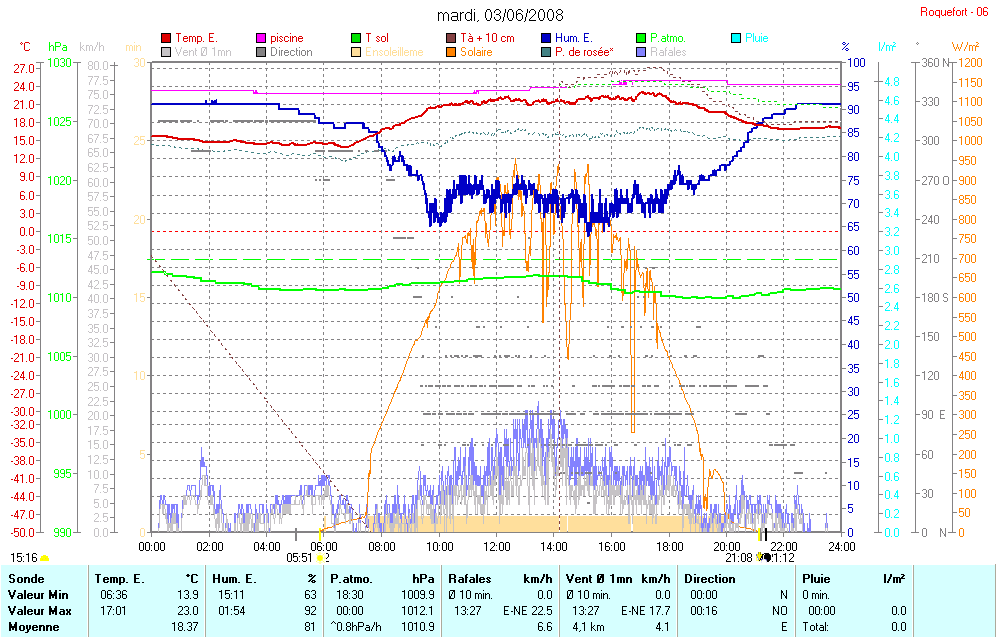Click the W/m² axis unit label
The width and height of the screenshot is (996, 637).
tap(965, 47)
